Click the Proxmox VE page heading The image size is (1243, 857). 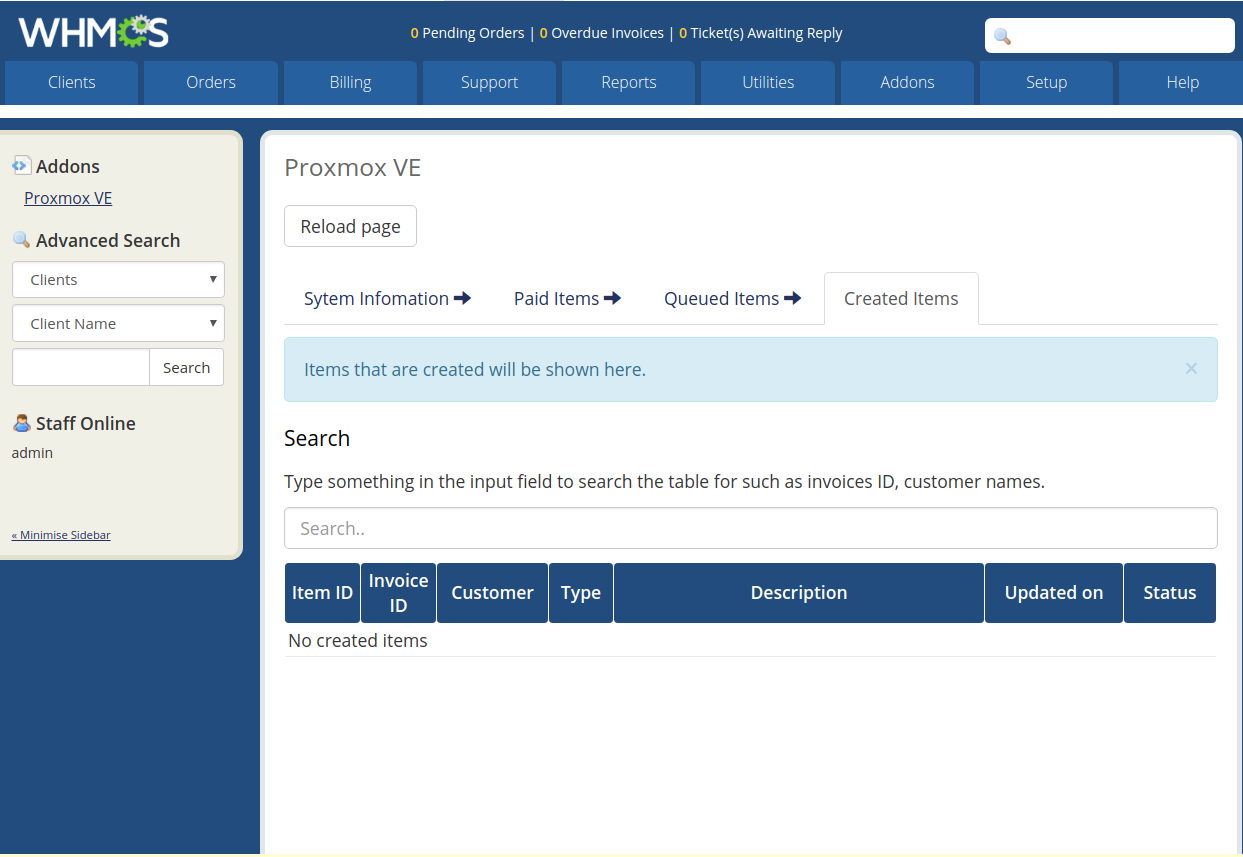coord(353,167)
